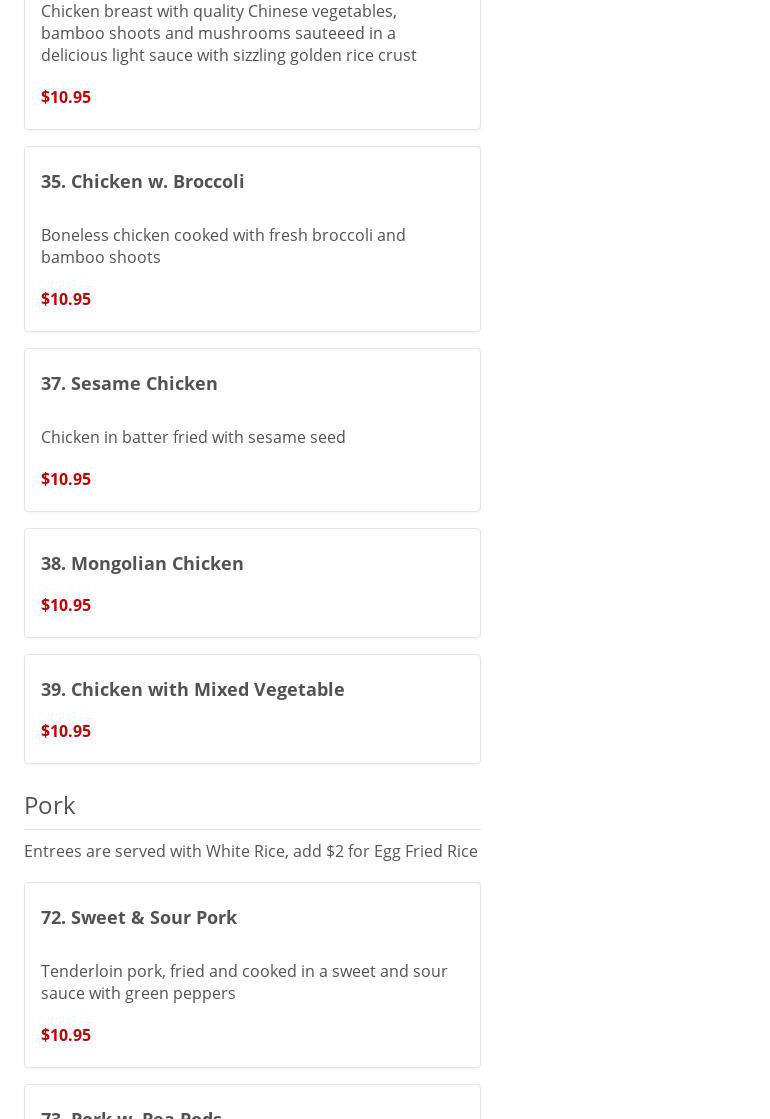Click the Sesame Chicken $10.95 price
Screen dimensions: 770x1119
[x=66, y=479]
